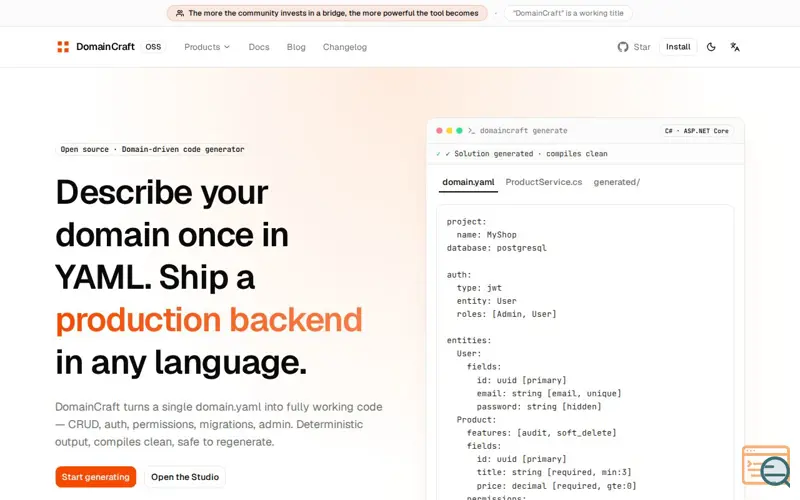Click the community bridge announcement banner
The image size is (800, 500).
point(327,13)
